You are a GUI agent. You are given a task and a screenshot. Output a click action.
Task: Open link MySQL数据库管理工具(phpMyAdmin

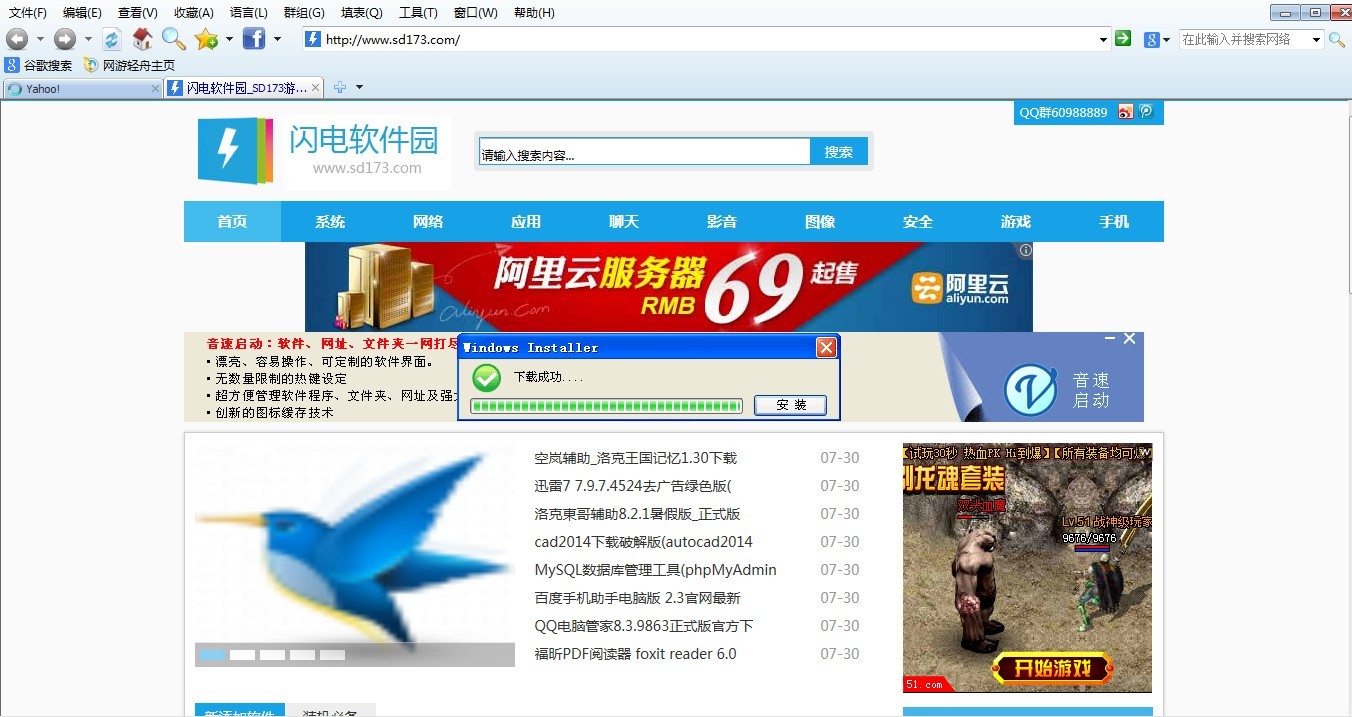coord(656,570)
